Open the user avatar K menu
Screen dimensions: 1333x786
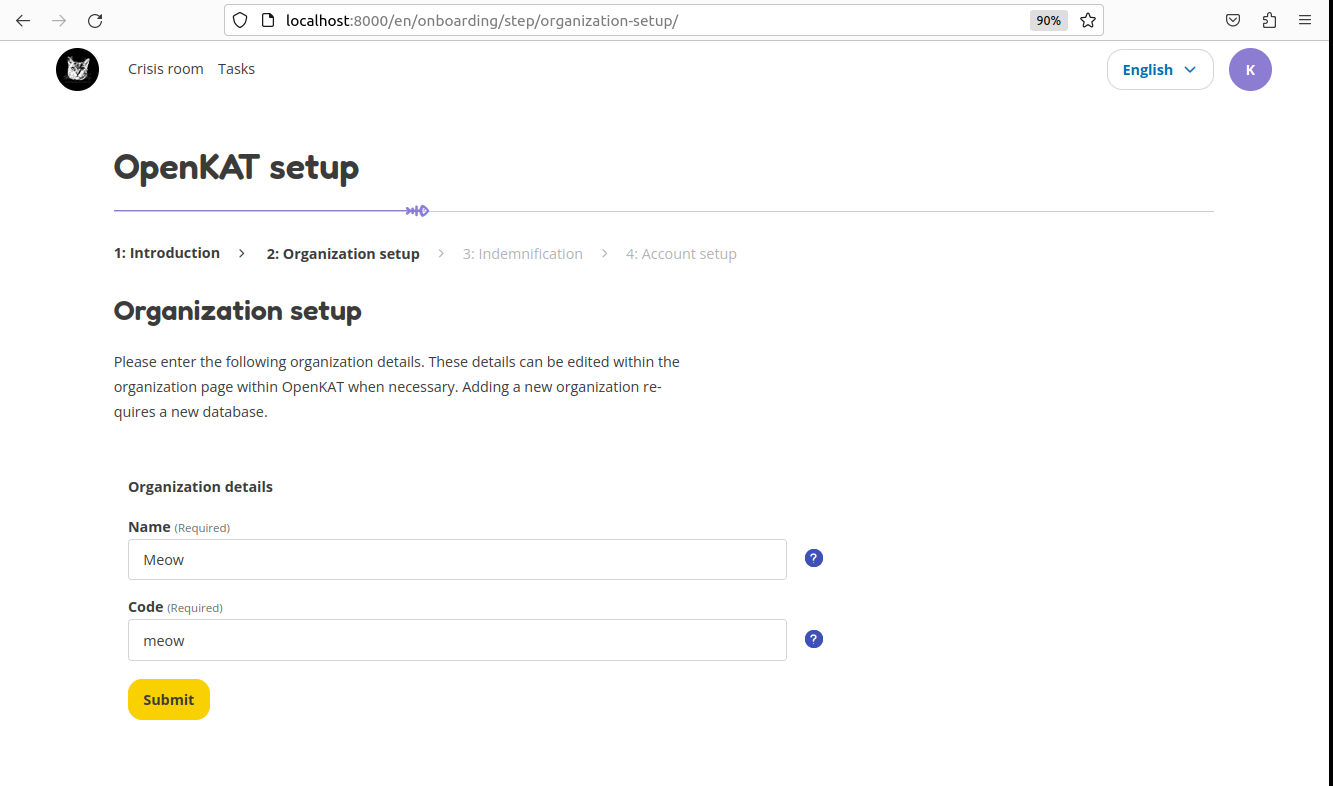click(x=1250, y=69)
